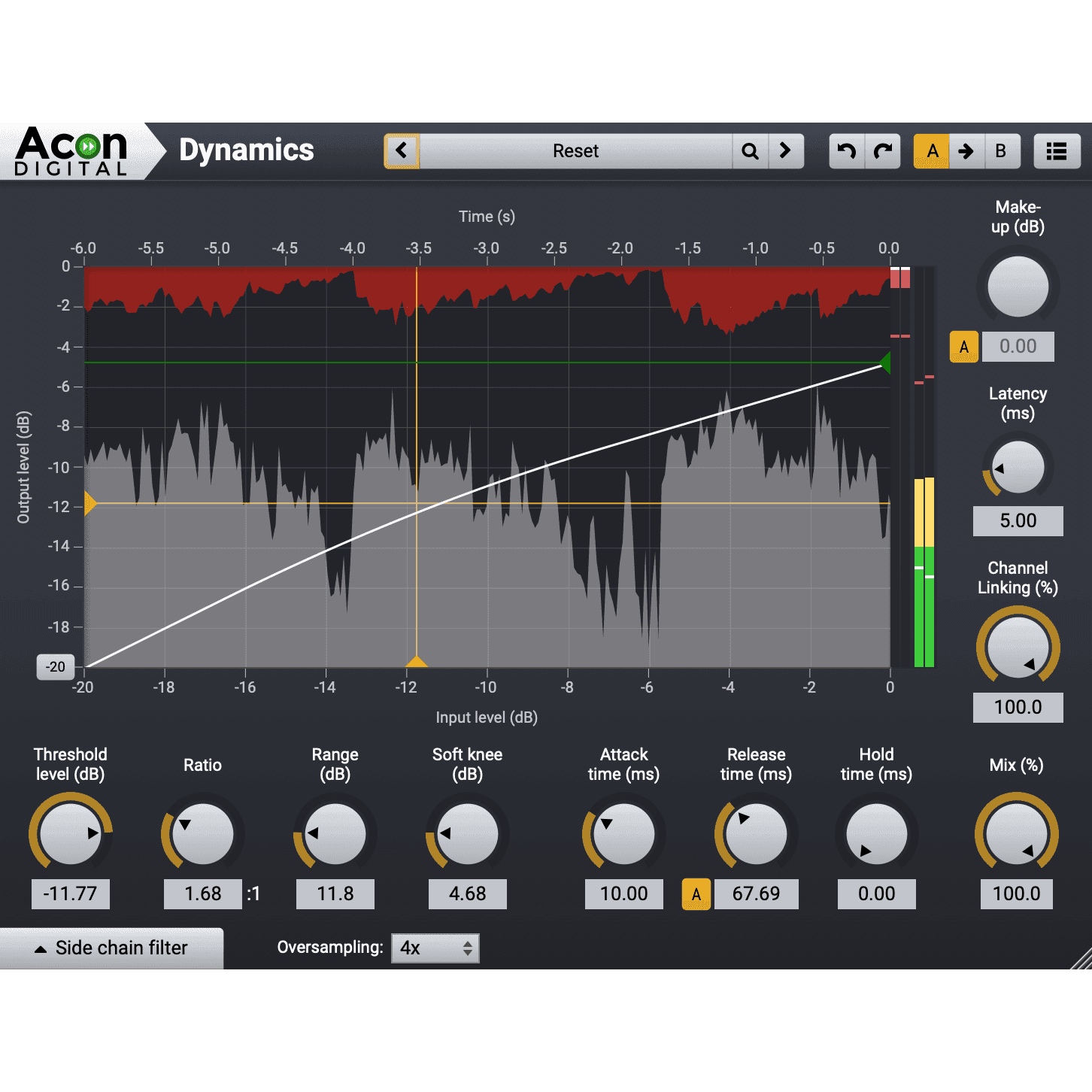The width and height of the screenshot is (1092, 1092).
Task: Toggle the A button beside Release time
Action: click(696, 893)
